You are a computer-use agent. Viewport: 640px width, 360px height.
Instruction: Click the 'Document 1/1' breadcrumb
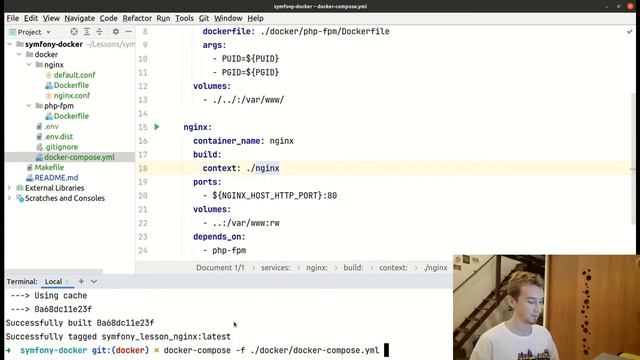220,268
